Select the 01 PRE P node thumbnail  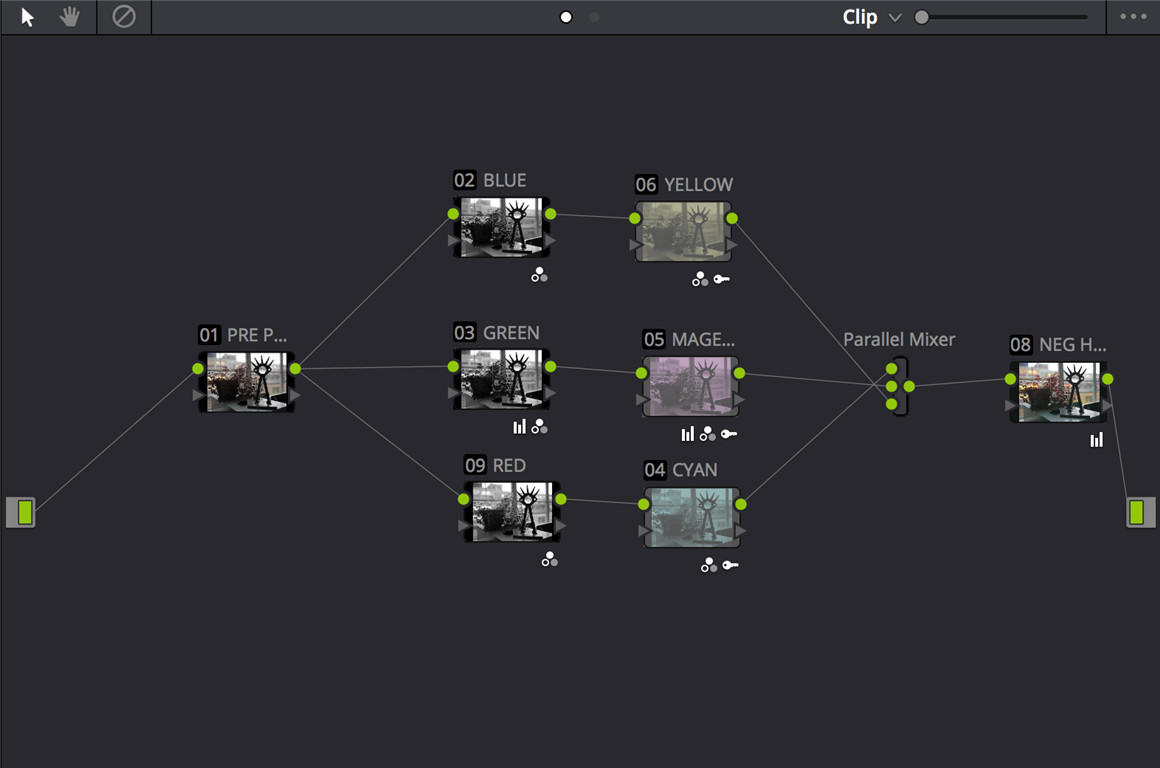click(x=246, y=380)
